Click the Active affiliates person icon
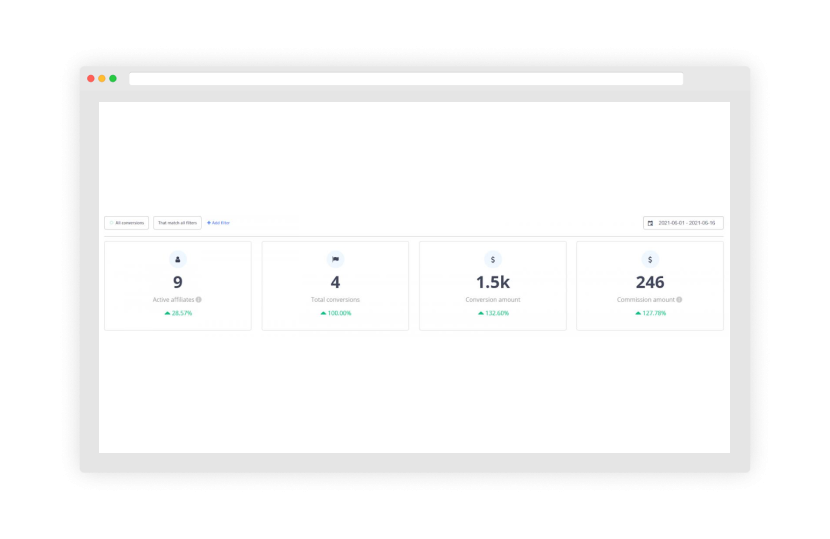This screenshot has width=830, height=539. [x=178, y=259]
